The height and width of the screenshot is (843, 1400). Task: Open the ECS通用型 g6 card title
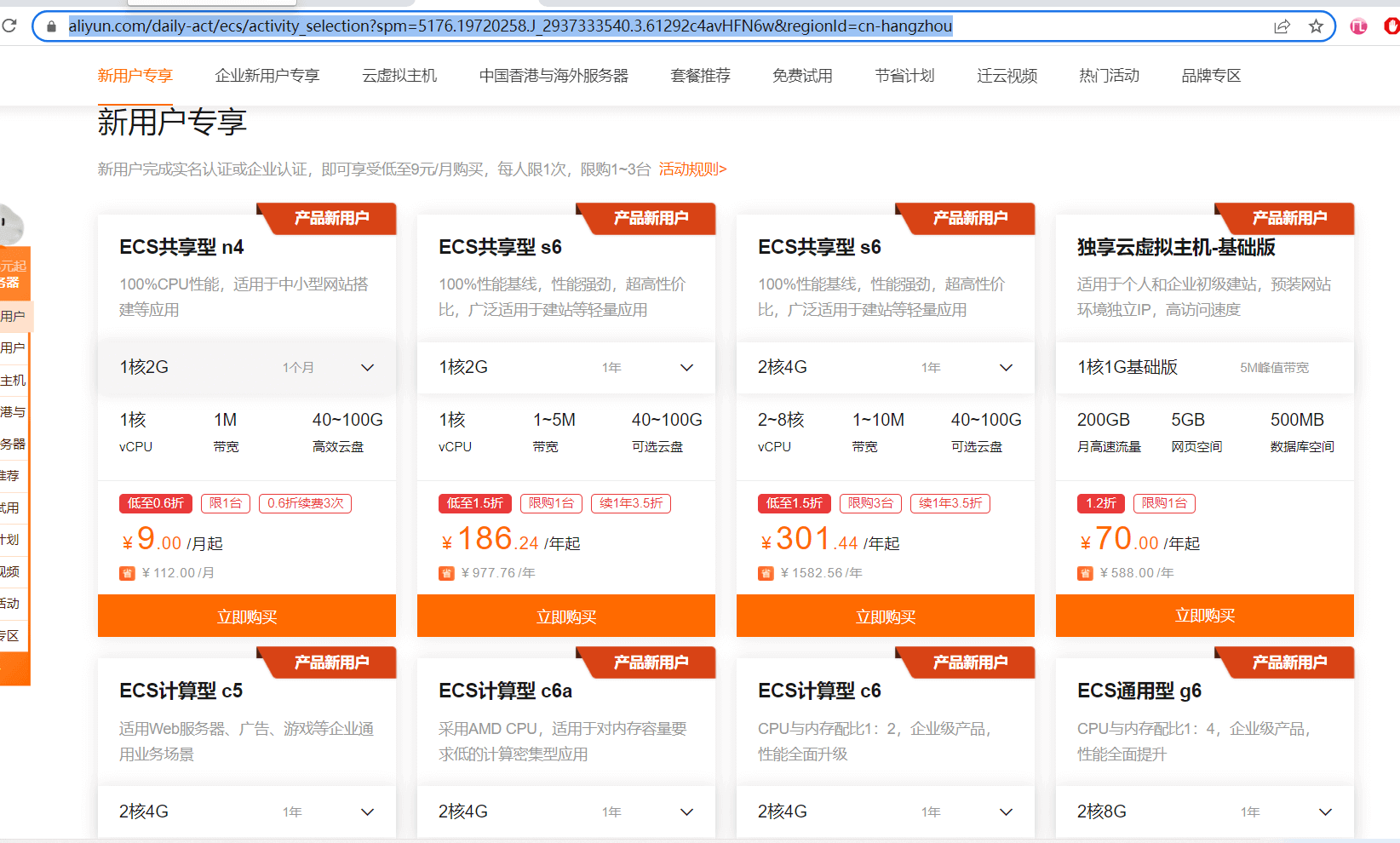1139,691
